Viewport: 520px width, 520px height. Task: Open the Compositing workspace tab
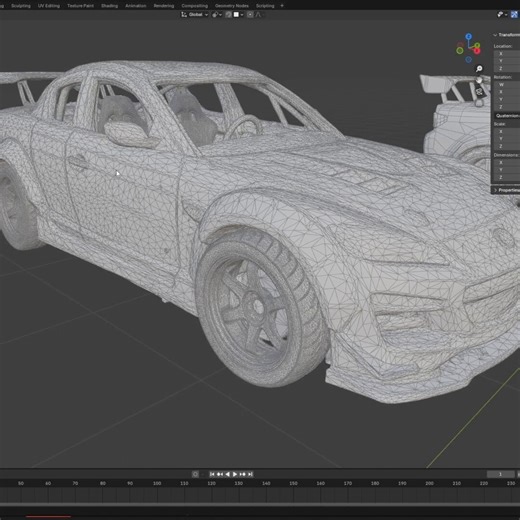click(x=195, y=6)
